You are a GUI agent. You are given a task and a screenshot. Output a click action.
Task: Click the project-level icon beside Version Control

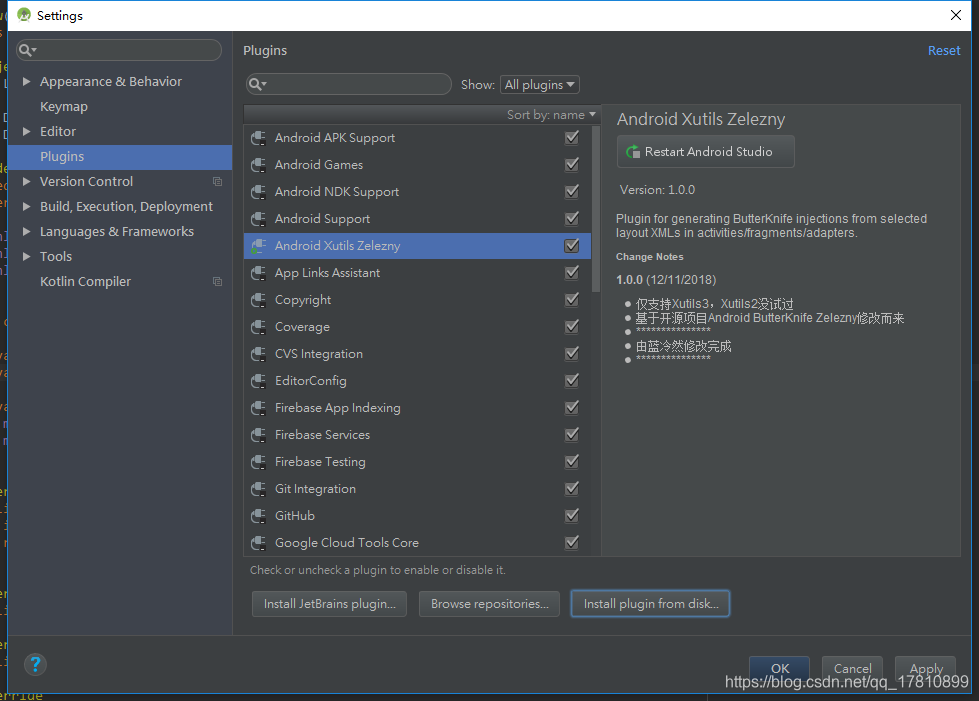217,182
